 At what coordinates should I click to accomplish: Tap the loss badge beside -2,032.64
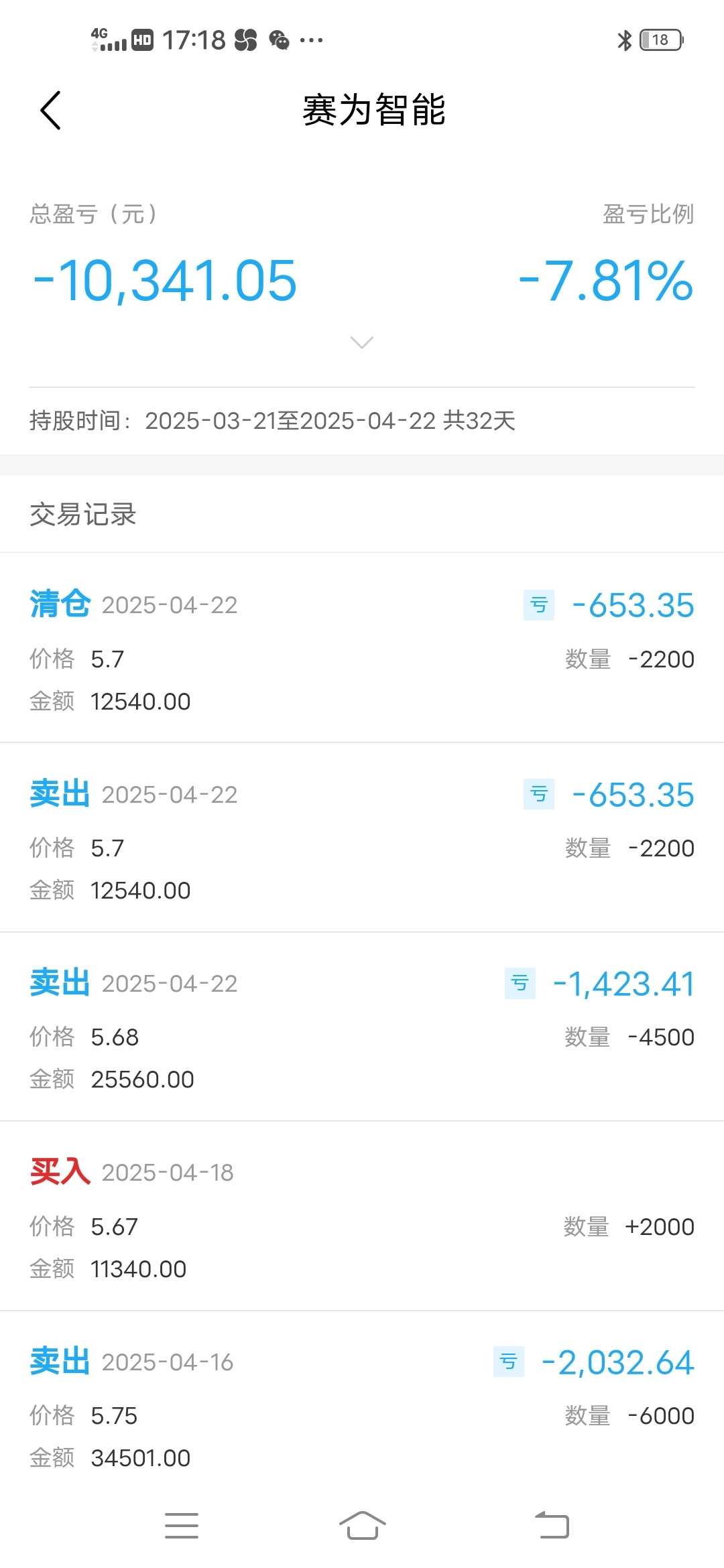509,1362
